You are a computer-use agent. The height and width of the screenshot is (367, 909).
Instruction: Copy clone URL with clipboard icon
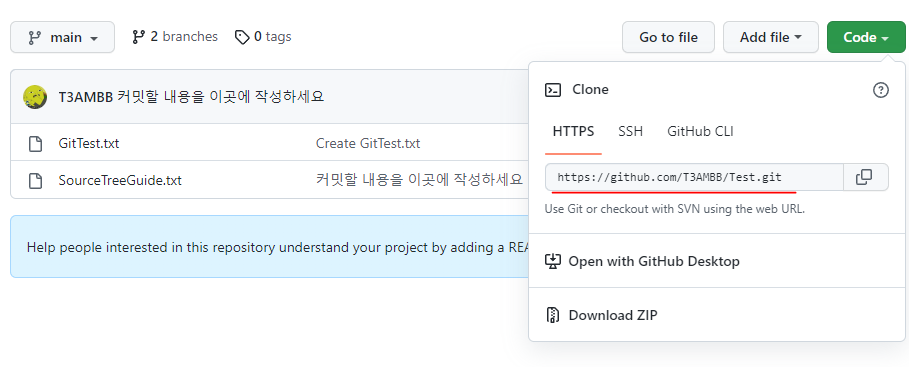864,177
